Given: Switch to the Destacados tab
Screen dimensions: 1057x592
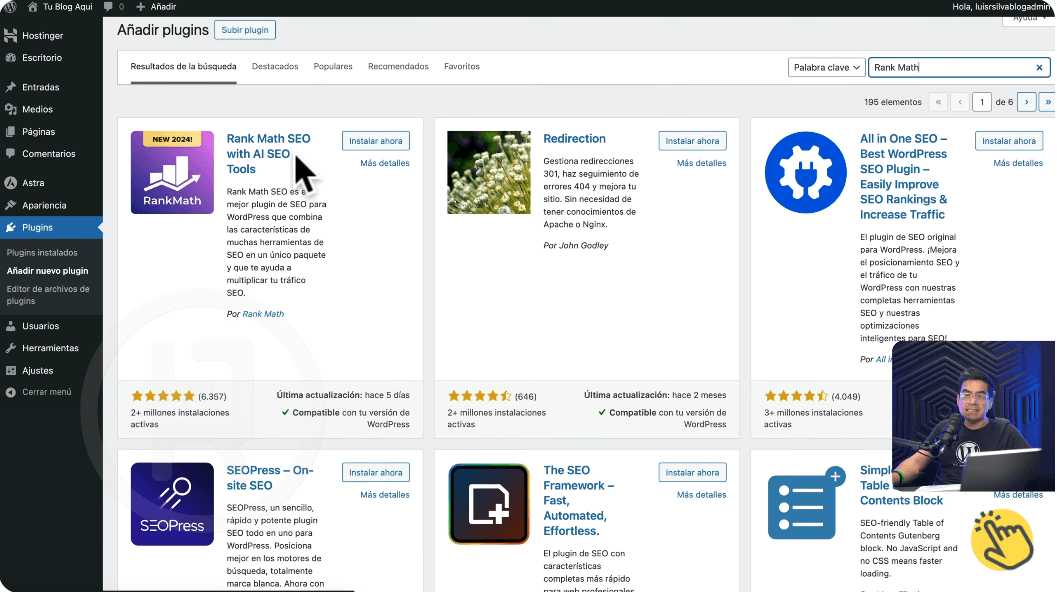Looking at the screenshot, I should [275, 66].
